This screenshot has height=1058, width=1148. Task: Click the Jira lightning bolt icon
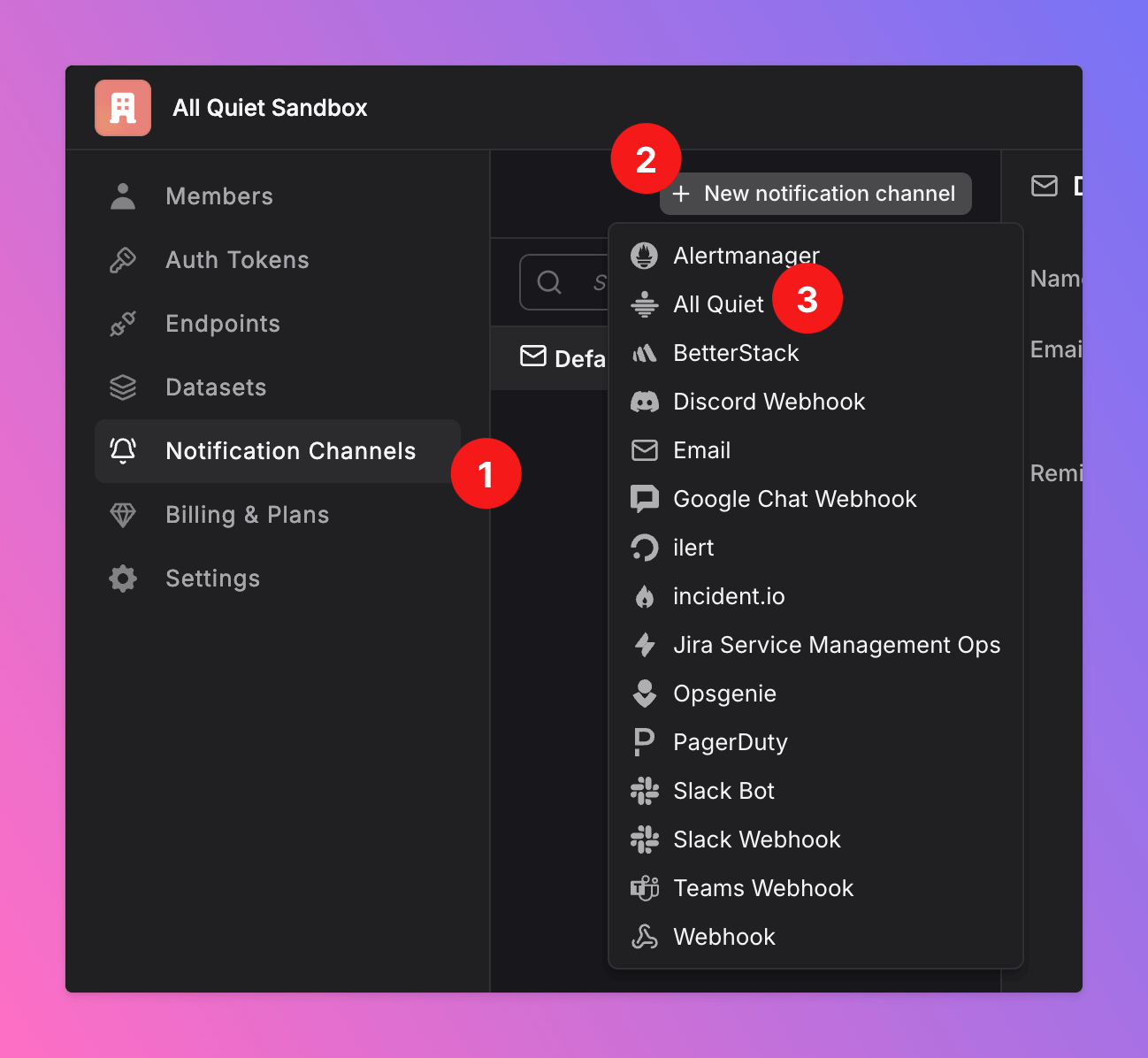coord(645,645)
